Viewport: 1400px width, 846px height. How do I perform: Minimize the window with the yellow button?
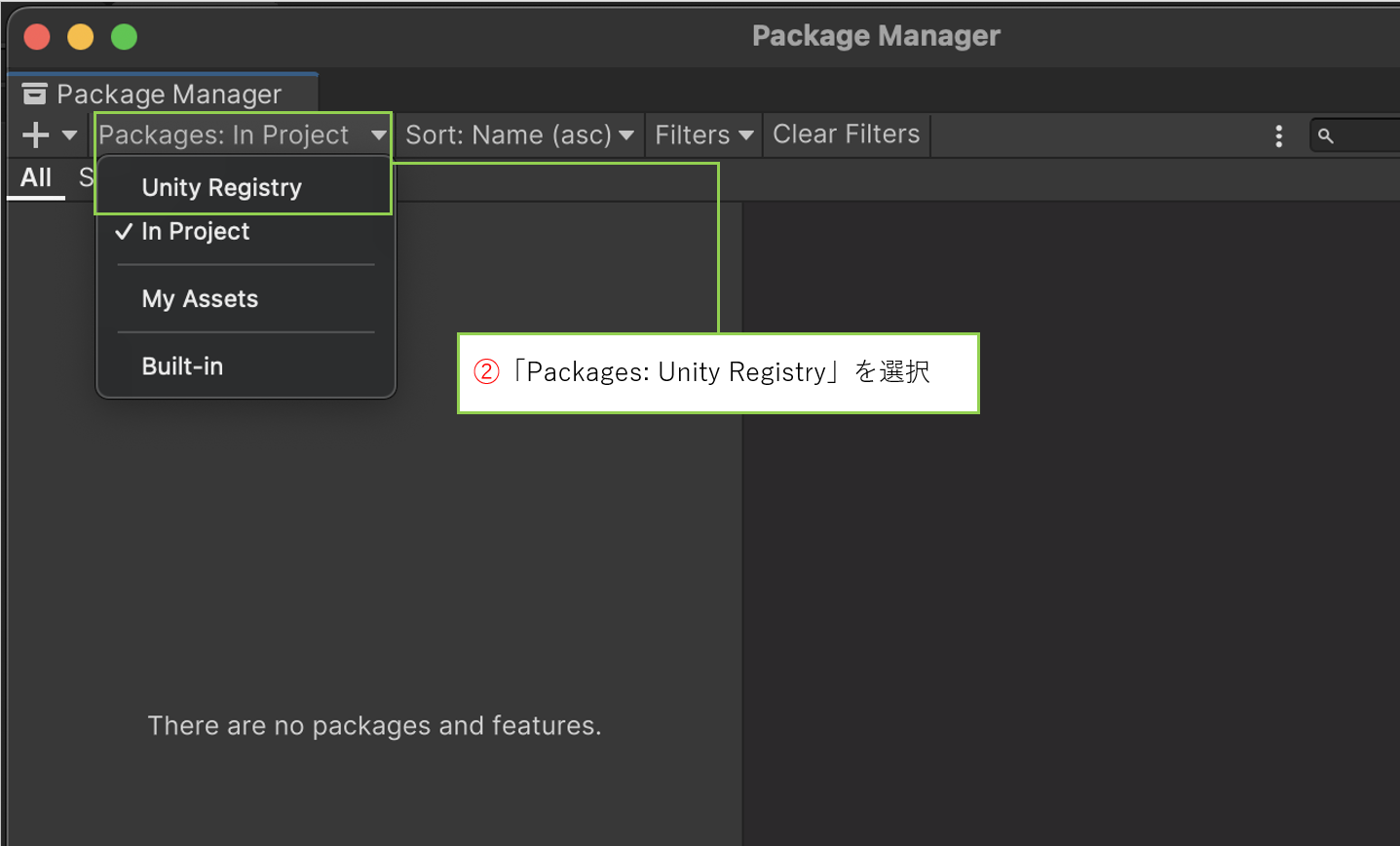(80, 37)
